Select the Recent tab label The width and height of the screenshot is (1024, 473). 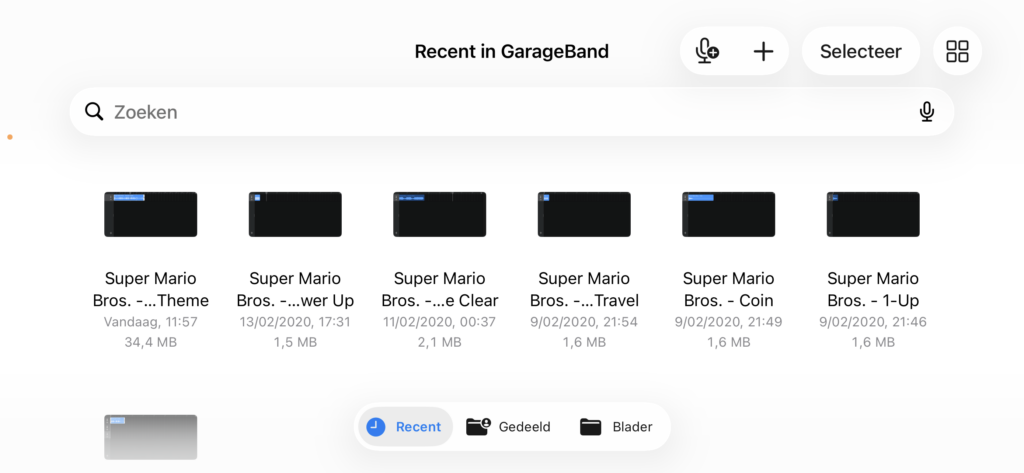pos(418,427)
